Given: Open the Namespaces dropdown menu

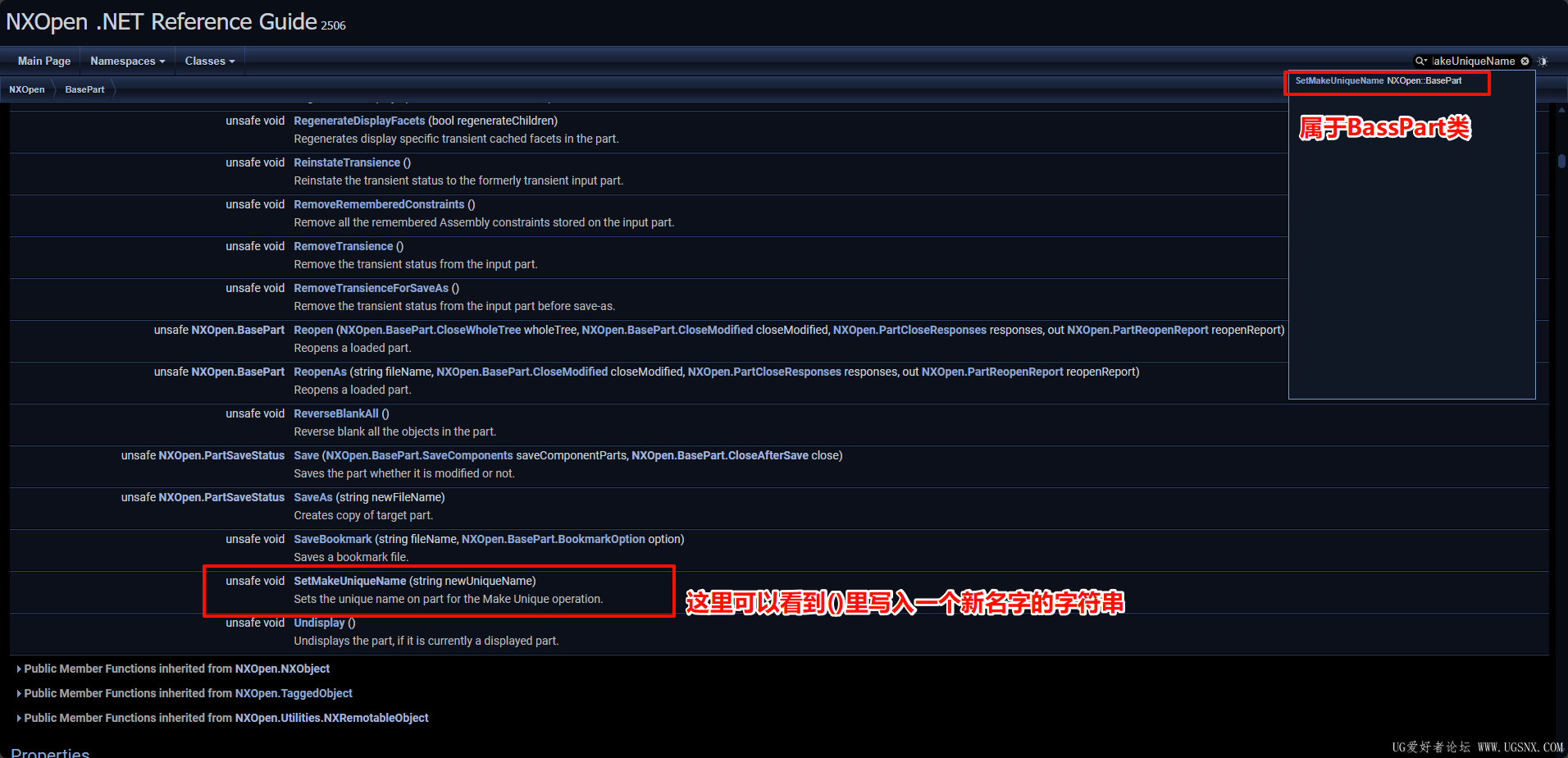Looking at the screenshot, I should (127, 62).
